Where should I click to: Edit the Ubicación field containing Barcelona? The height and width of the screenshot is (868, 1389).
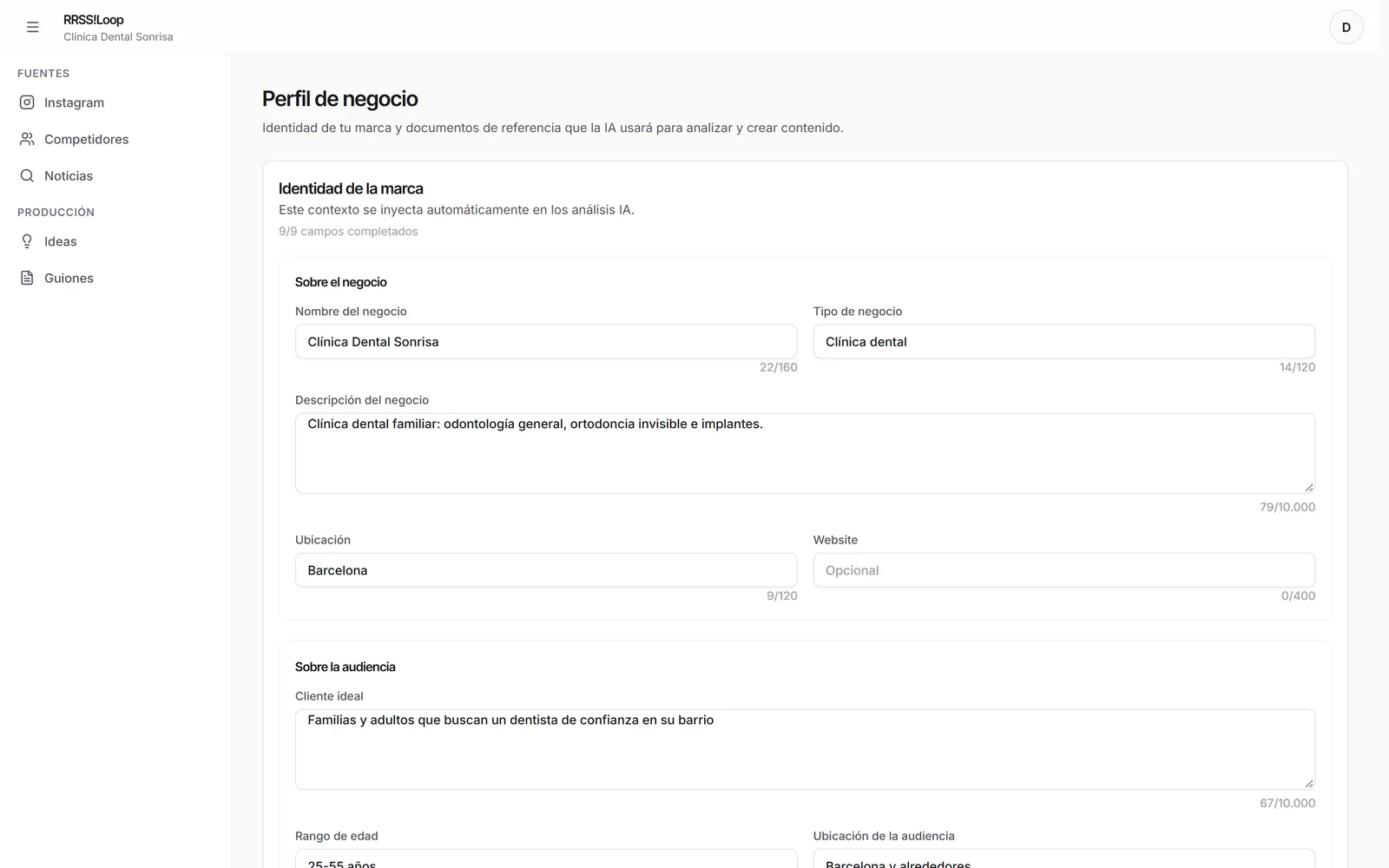point(546,569)
